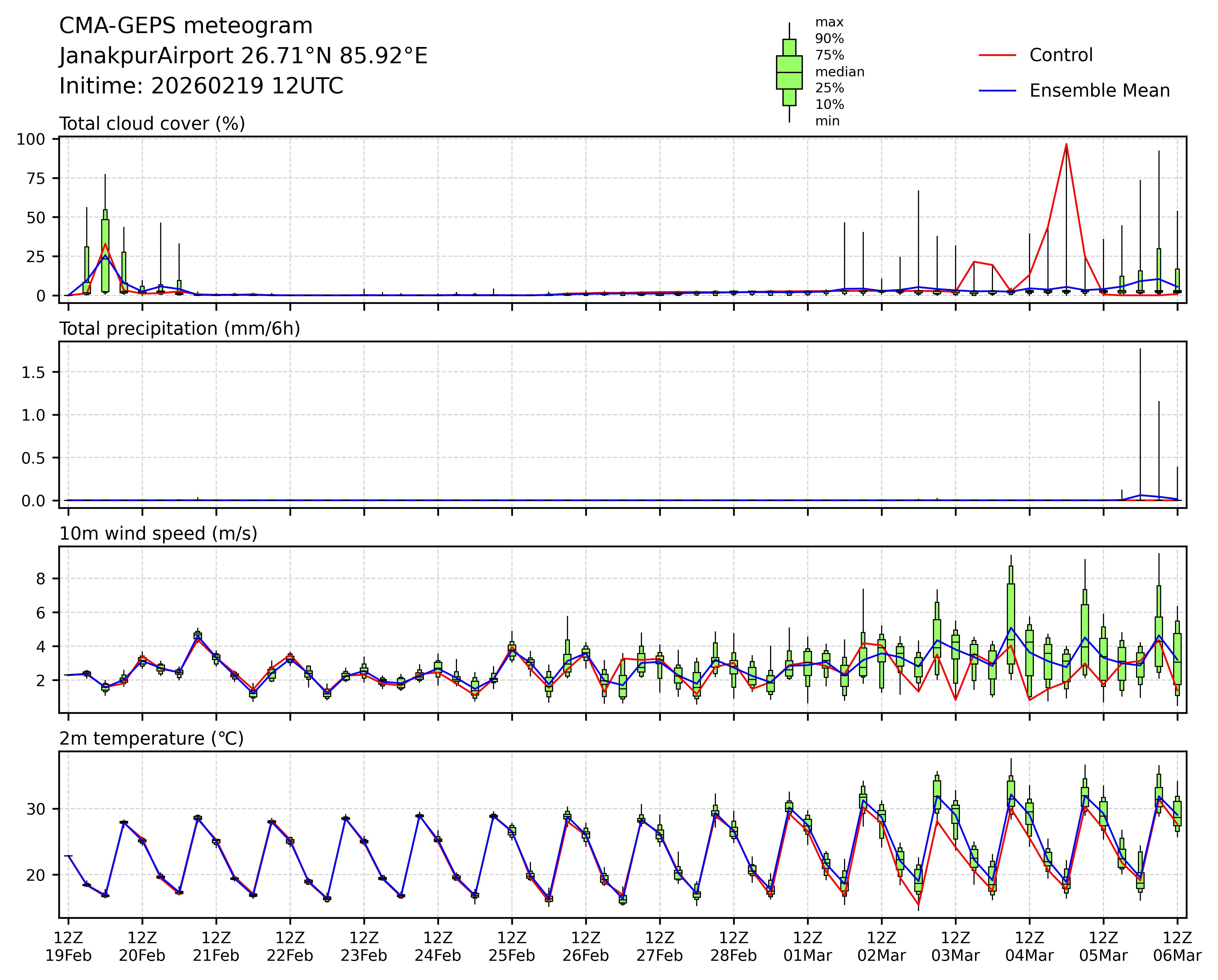Click the CMA-GEPS meteogram title
This screenshot has height=980, width=1218.
tap(186, 26)
